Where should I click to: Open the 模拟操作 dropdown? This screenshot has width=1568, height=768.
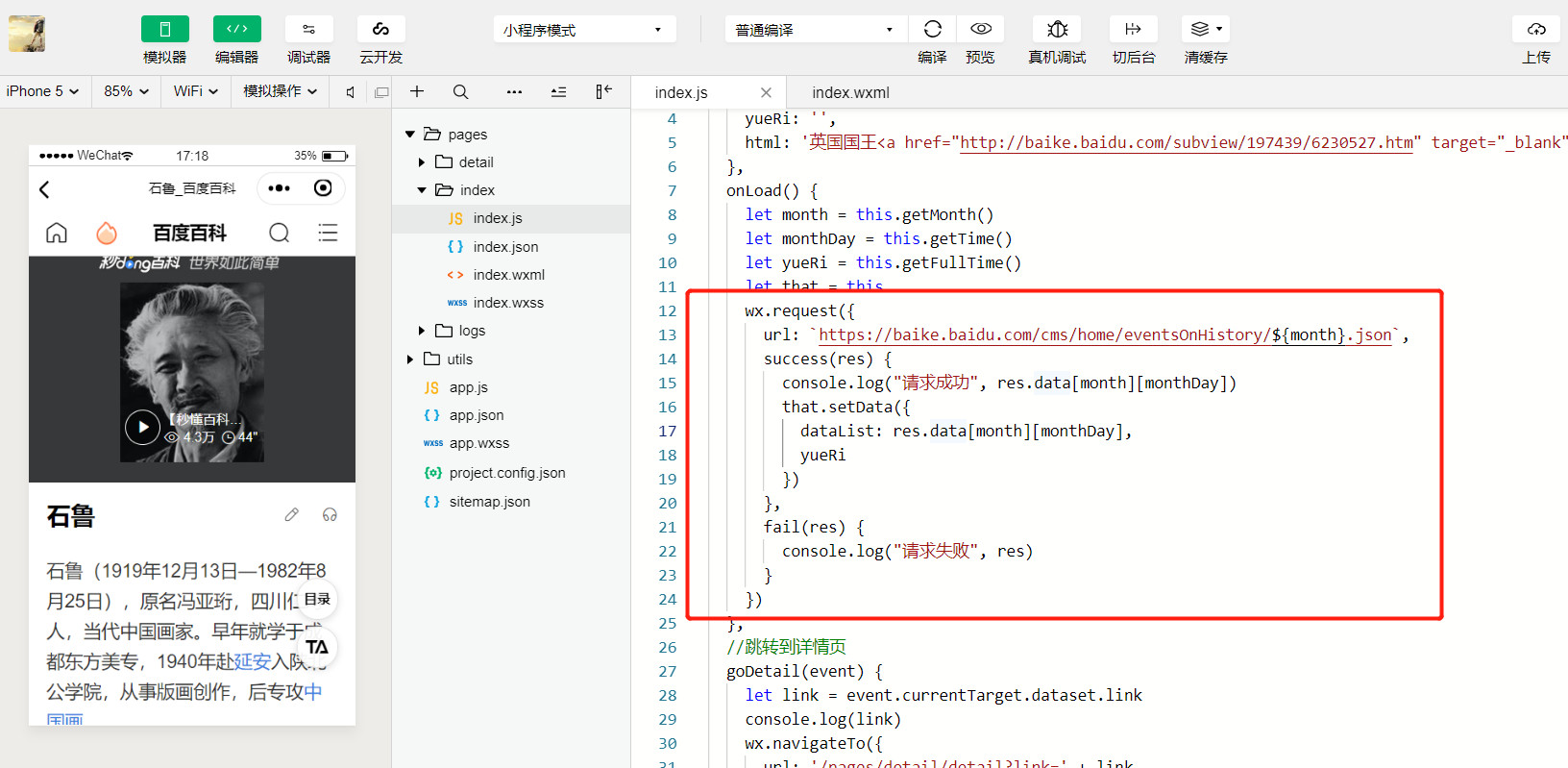(x=280, y=91)
